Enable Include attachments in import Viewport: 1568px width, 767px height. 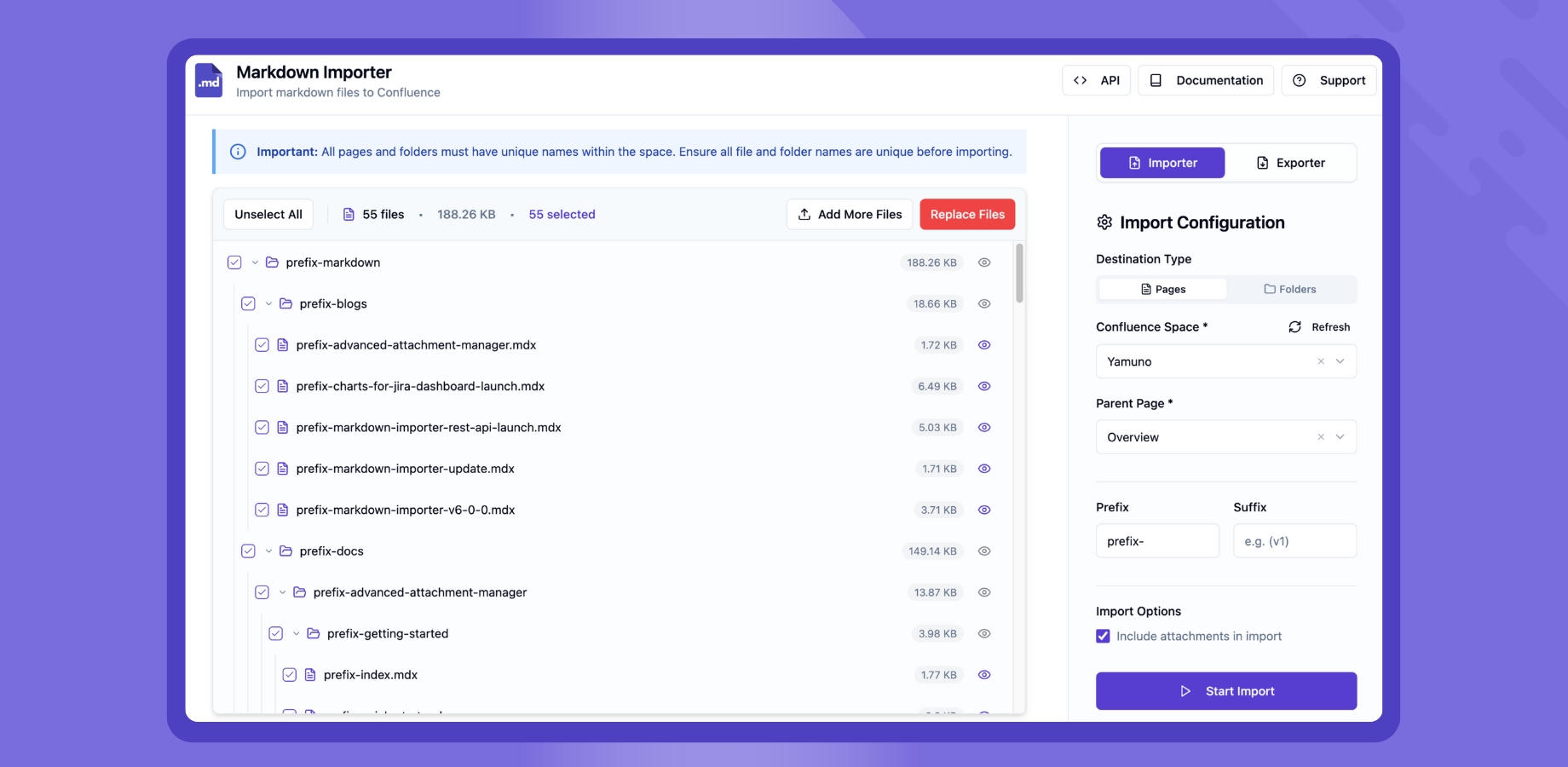tap(1103, 635)
